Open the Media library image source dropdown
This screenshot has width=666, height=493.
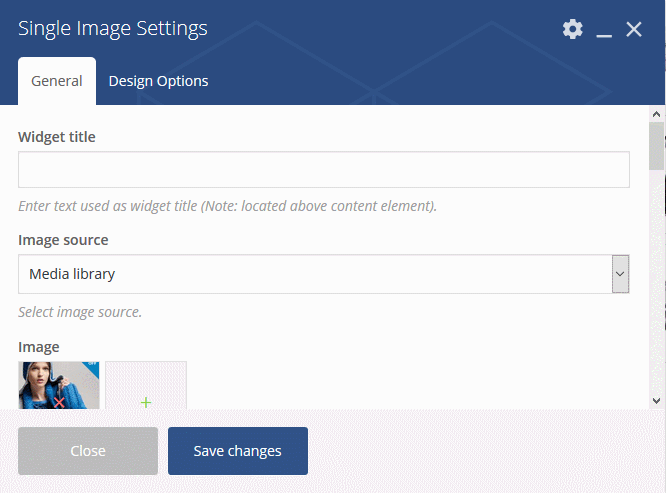[324, 274]
